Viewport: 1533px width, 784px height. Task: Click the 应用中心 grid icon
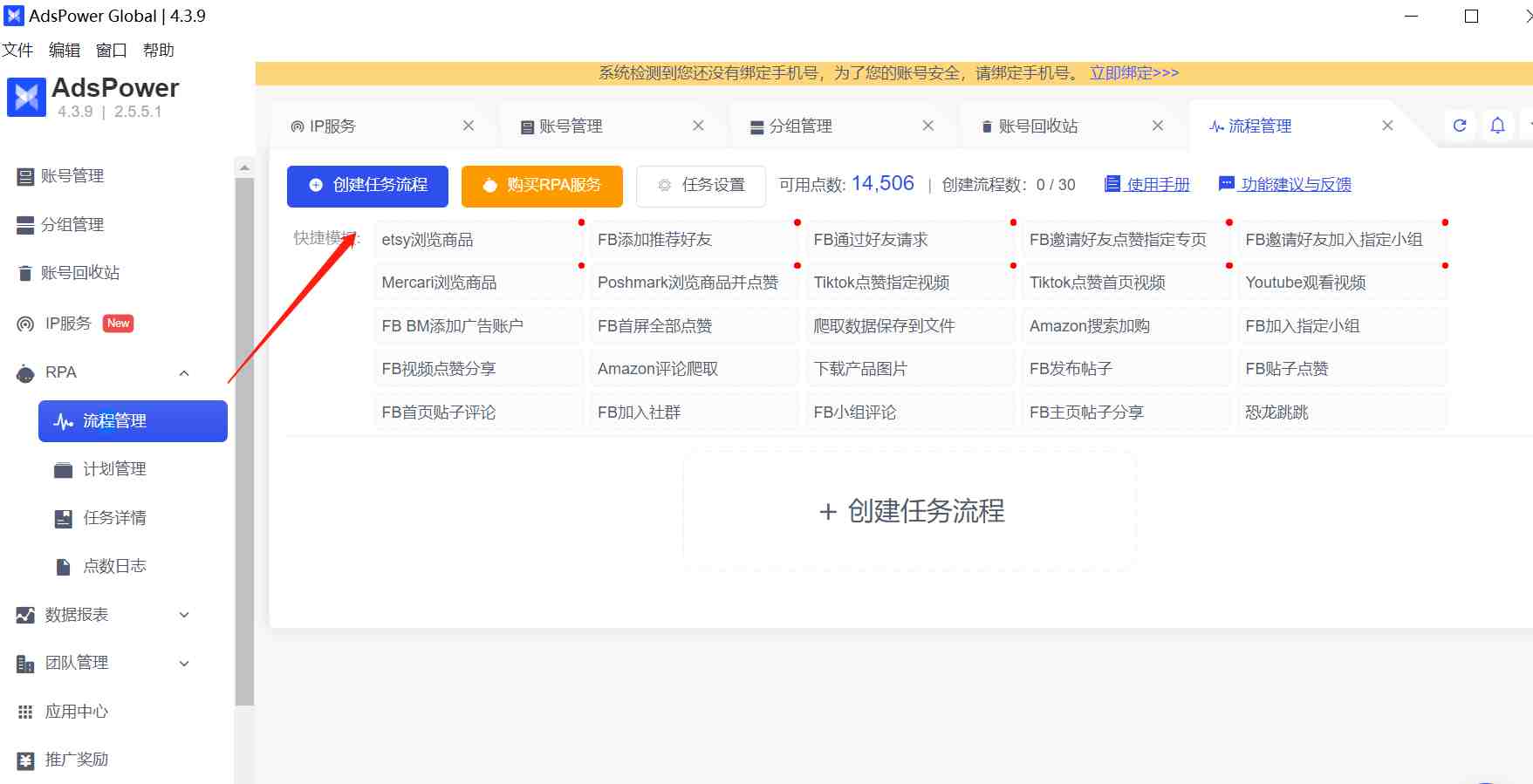(25, 712)
